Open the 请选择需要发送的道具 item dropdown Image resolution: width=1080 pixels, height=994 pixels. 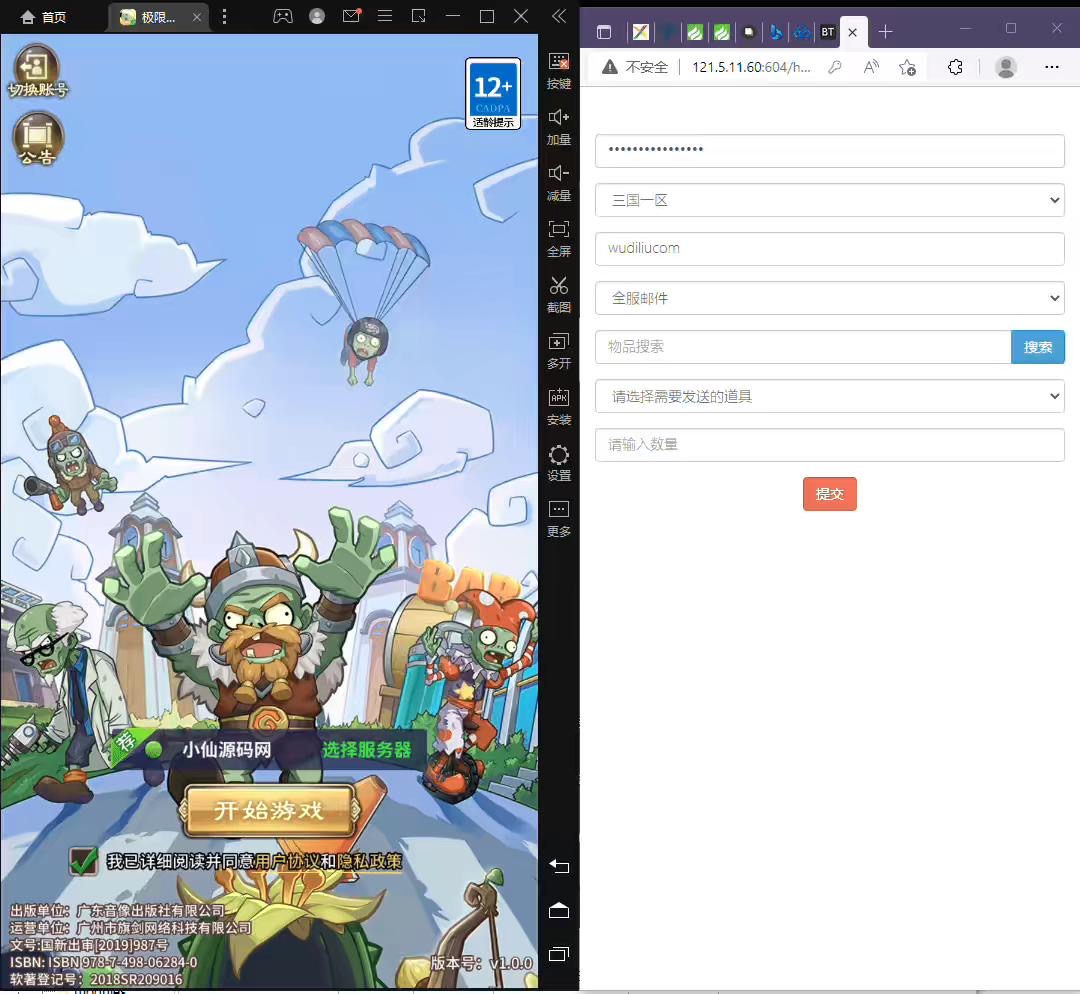[x=829, y=396]
